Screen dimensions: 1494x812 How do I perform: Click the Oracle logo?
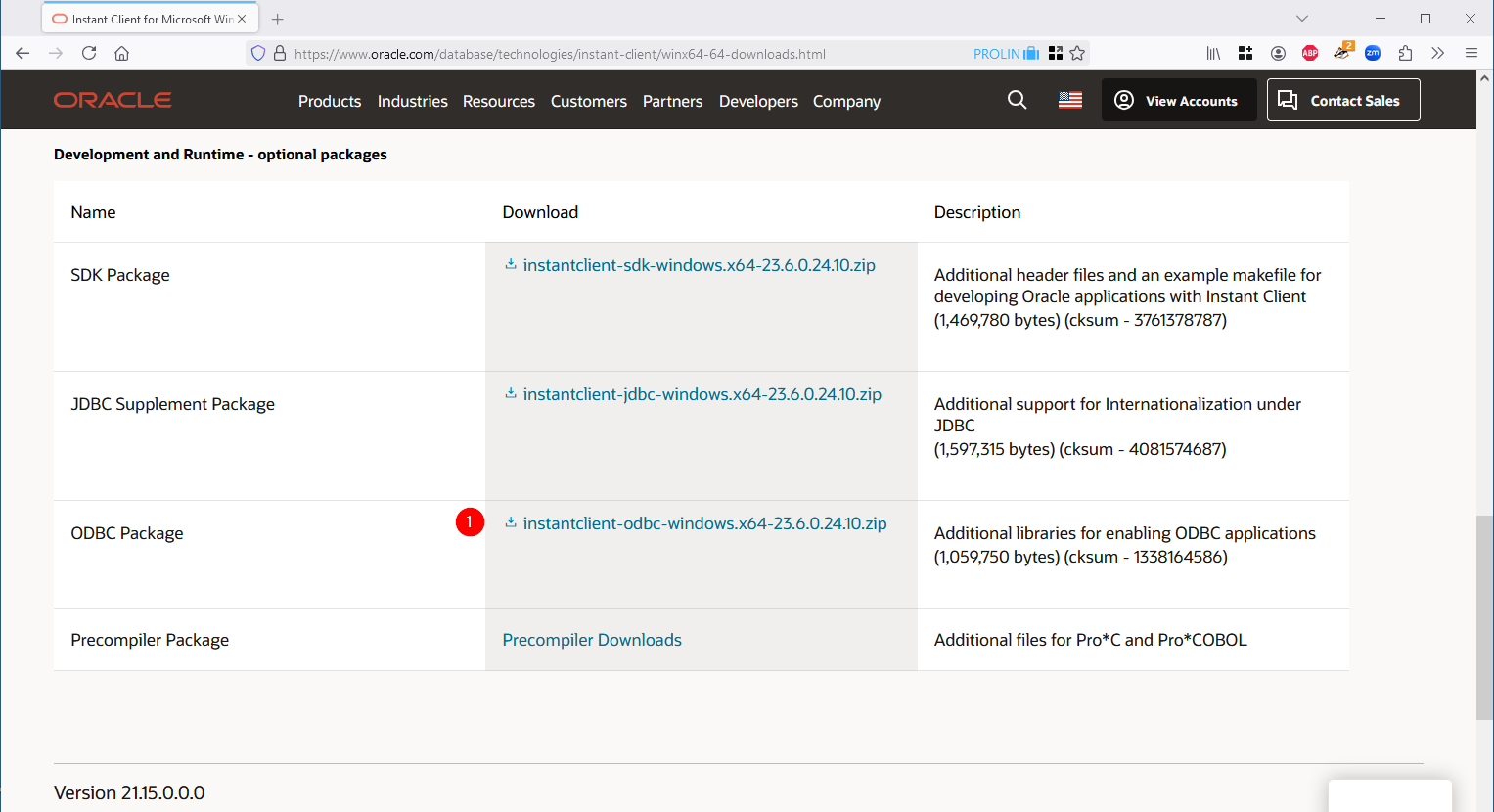(x=113, y=100)
